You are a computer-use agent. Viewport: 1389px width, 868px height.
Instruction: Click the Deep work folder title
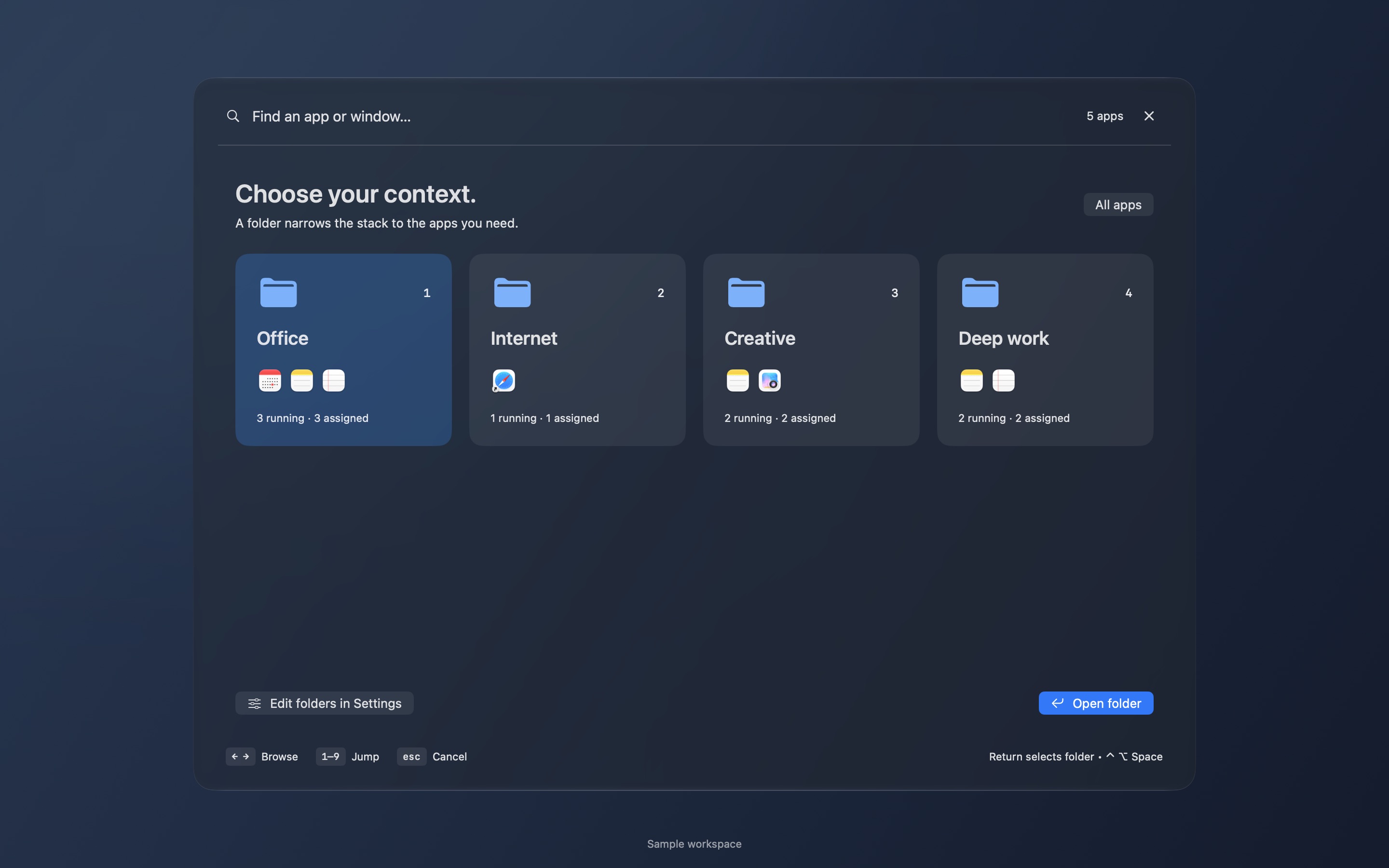pyautogui.click(x=1003, y=339)
